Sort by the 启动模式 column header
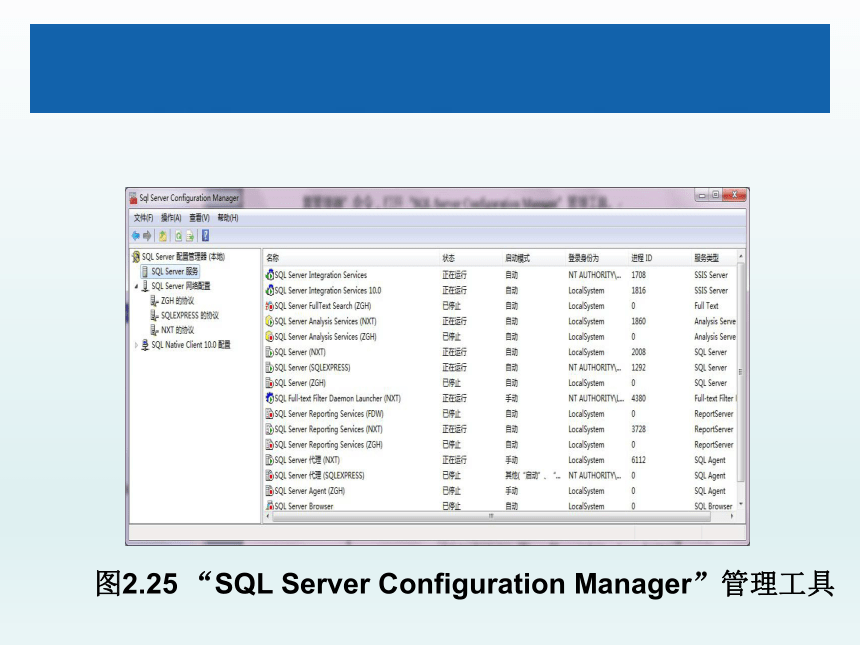This screenshot has width=860, height=645. 534,258
